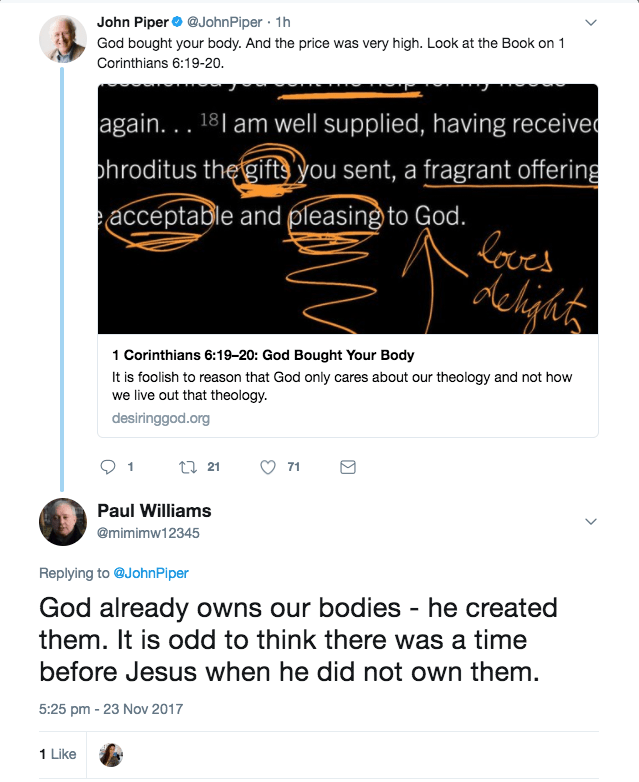The height and width of the screenshot is (782, 639).
Task: Expand John Piper tweet options chevron
Action: coord(590,22)
